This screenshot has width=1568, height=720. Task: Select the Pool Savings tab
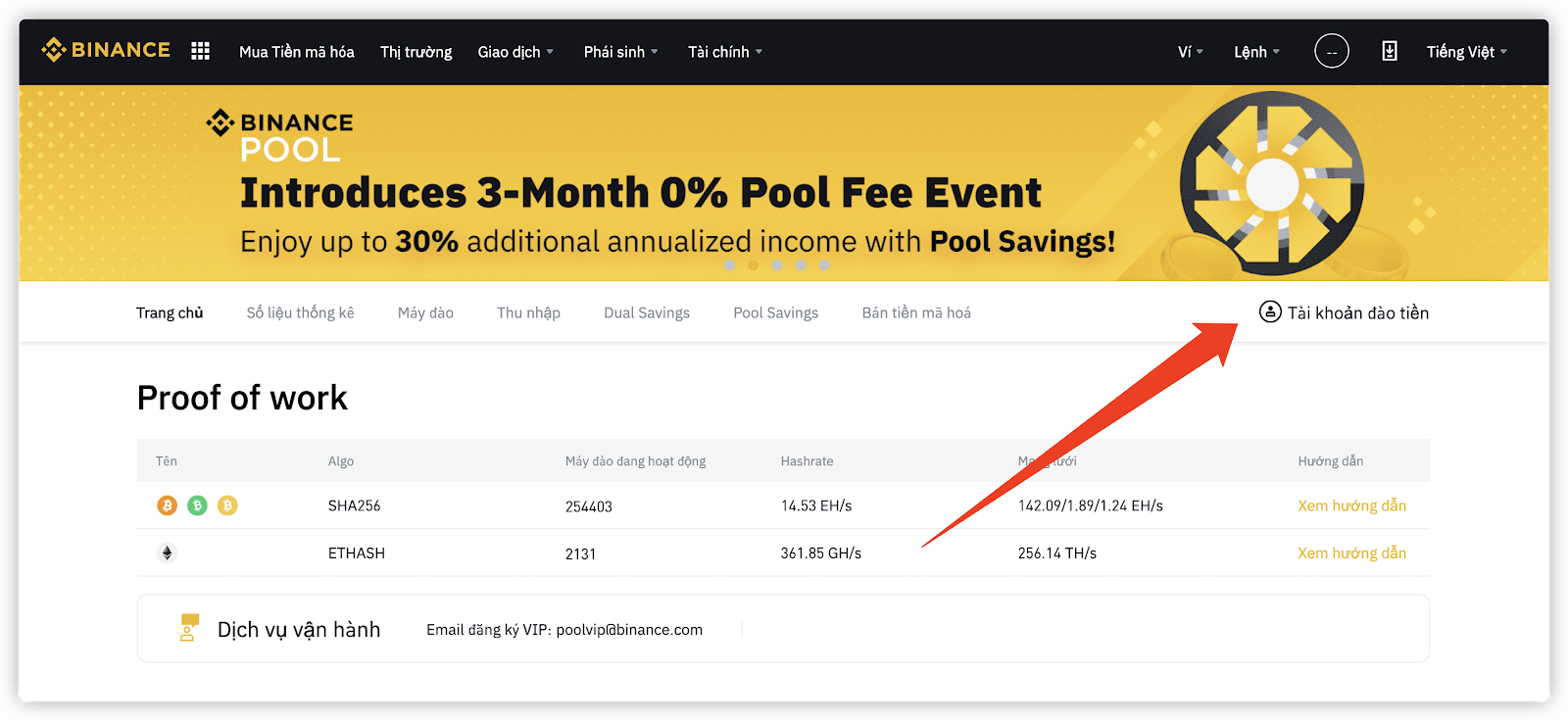(x=775, y=312)
